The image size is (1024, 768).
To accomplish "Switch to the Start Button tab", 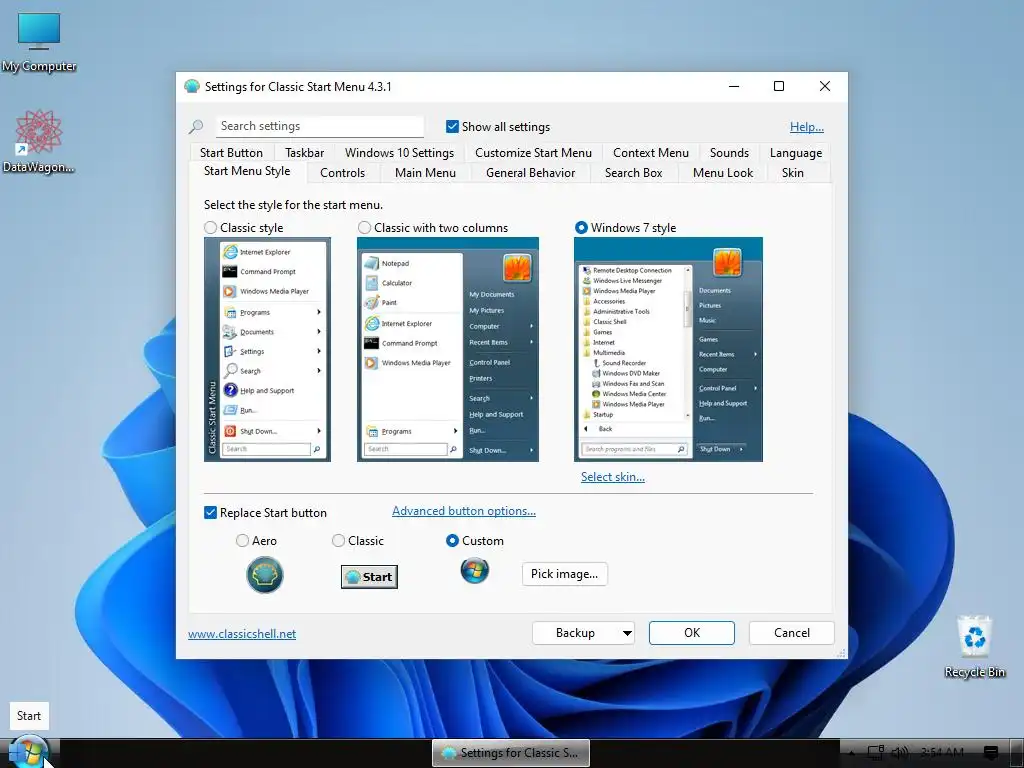I will 231,152.
